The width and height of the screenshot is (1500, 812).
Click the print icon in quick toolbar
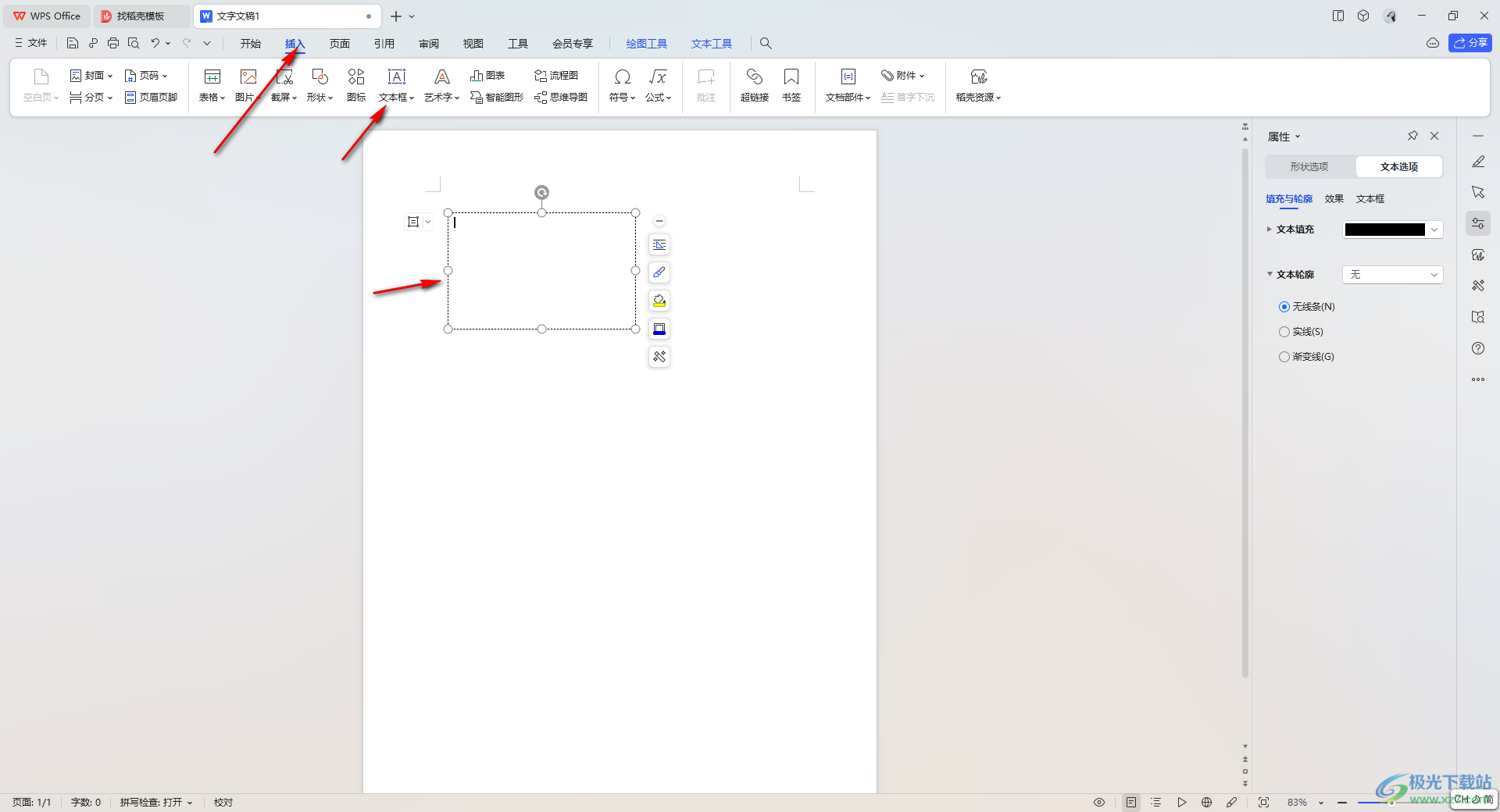[x=113, y=44]
